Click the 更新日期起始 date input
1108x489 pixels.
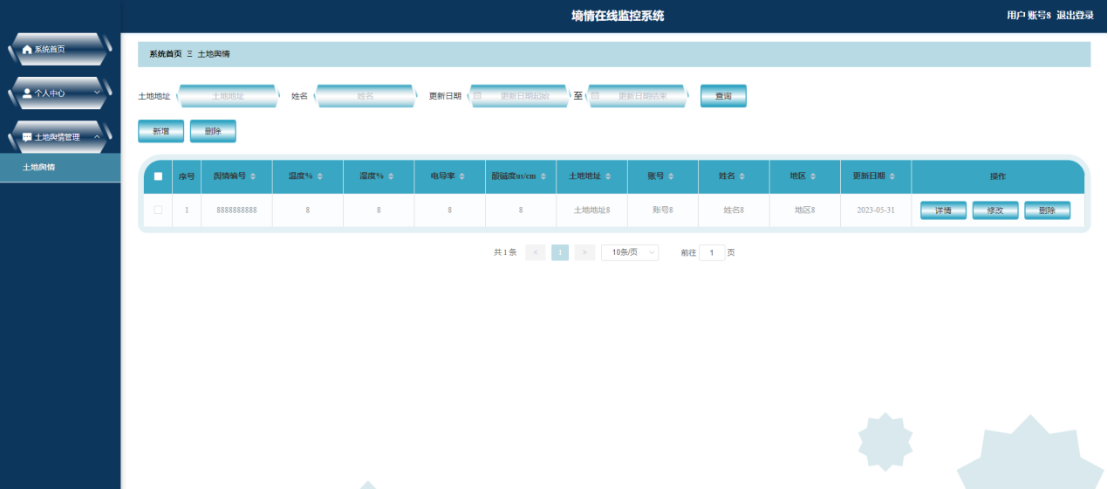[x=519, y=96]
